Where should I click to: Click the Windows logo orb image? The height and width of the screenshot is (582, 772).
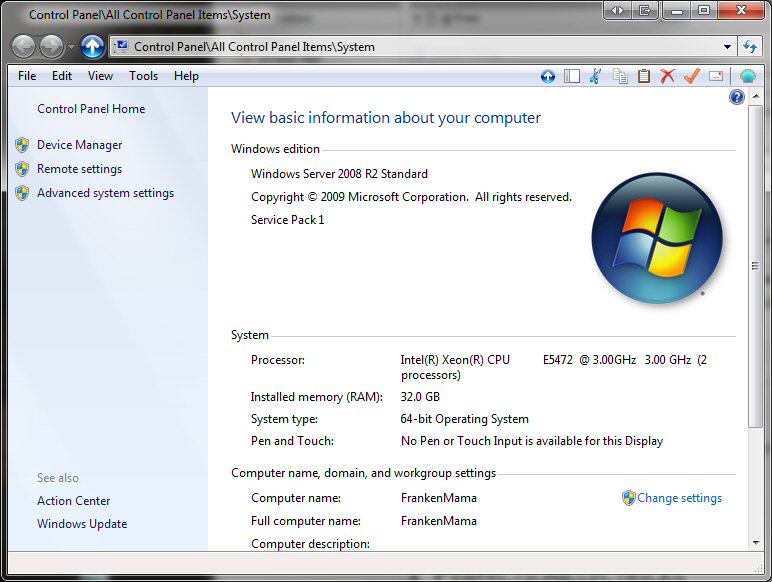pyautogui.click(x=657, y=238)
